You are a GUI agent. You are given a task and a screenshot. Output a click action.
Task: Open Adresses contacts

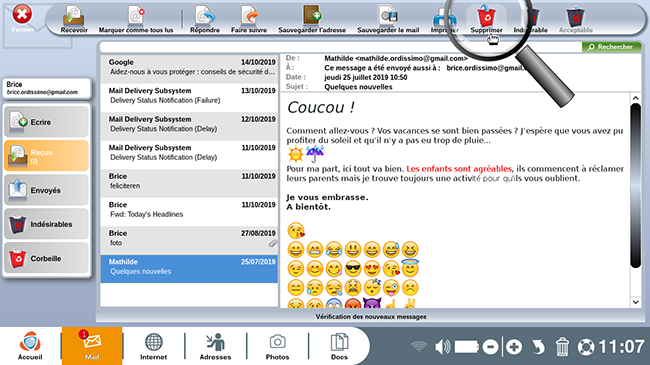pyautogui.click(x=215, y=346)
